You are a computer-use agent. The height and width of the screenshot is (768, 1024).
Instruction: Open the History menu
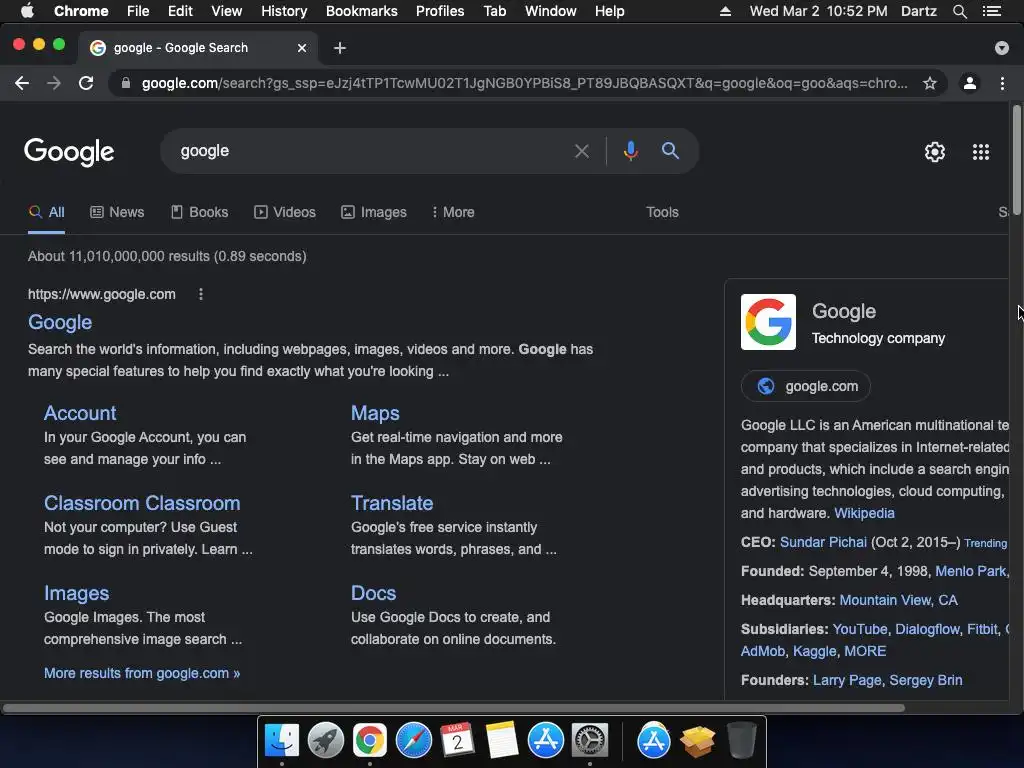(284, 11)
